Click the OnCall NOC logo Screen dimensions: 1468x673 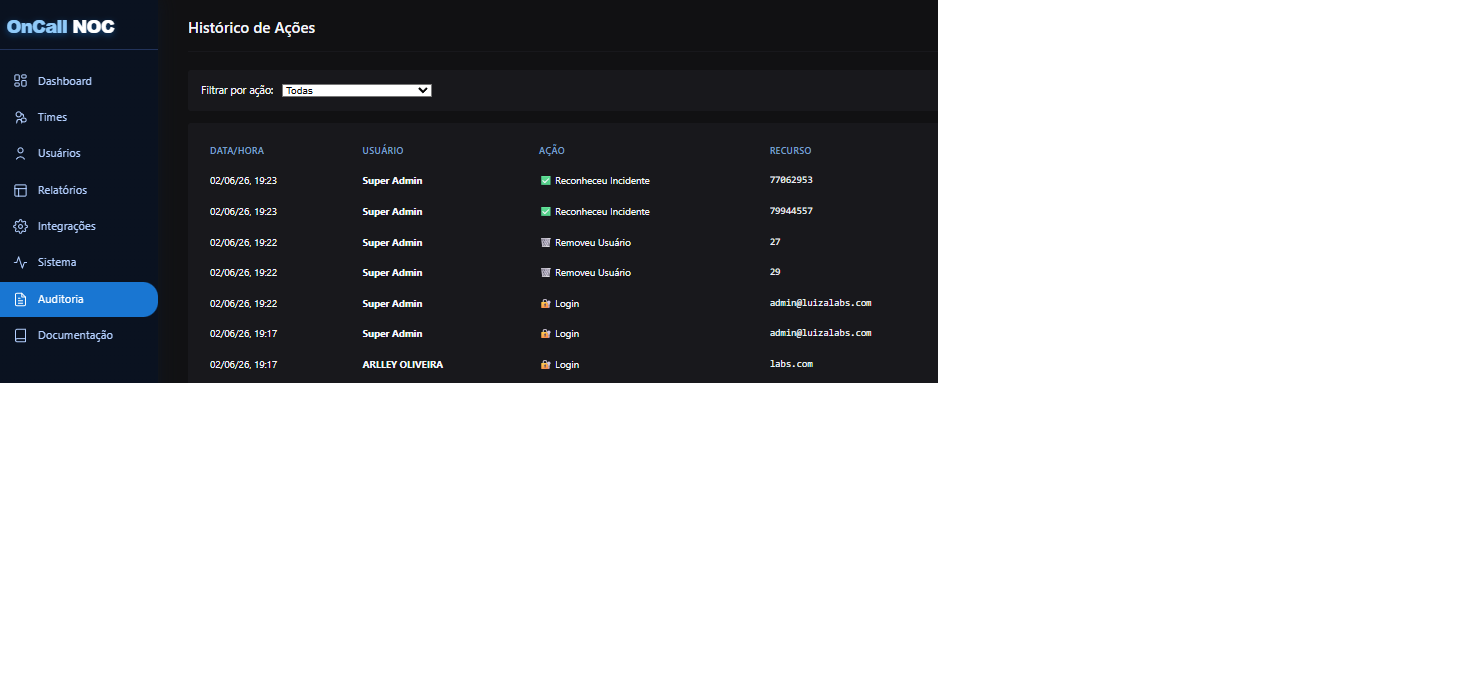coord(61,27)
